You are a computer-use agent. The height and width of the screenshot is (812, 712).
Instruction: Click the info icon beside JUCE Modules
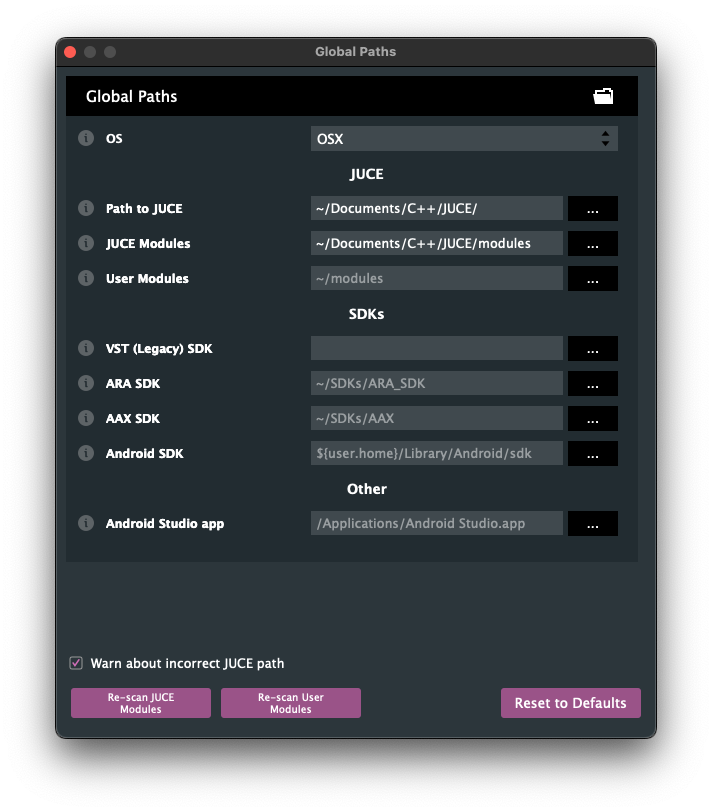tap(86, 243)
